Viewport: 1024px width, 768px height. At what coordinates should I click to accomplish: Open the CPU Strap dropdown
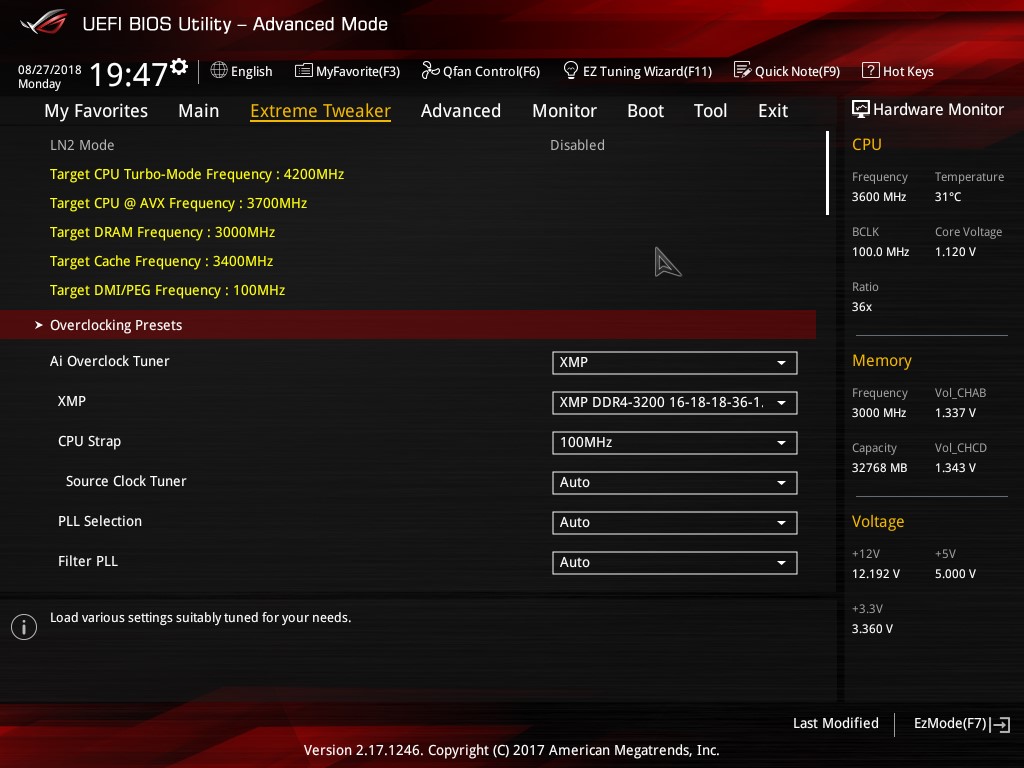tap(675, 443)
